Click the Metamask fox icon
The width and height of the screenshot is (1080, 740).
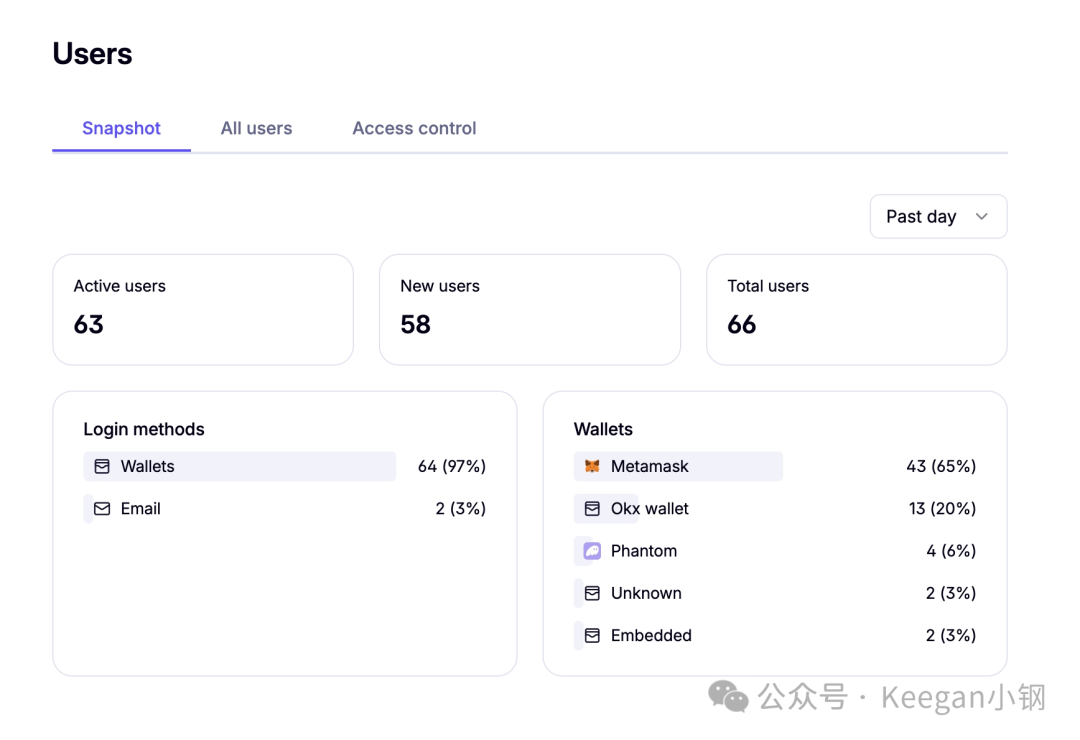[592, 466]
